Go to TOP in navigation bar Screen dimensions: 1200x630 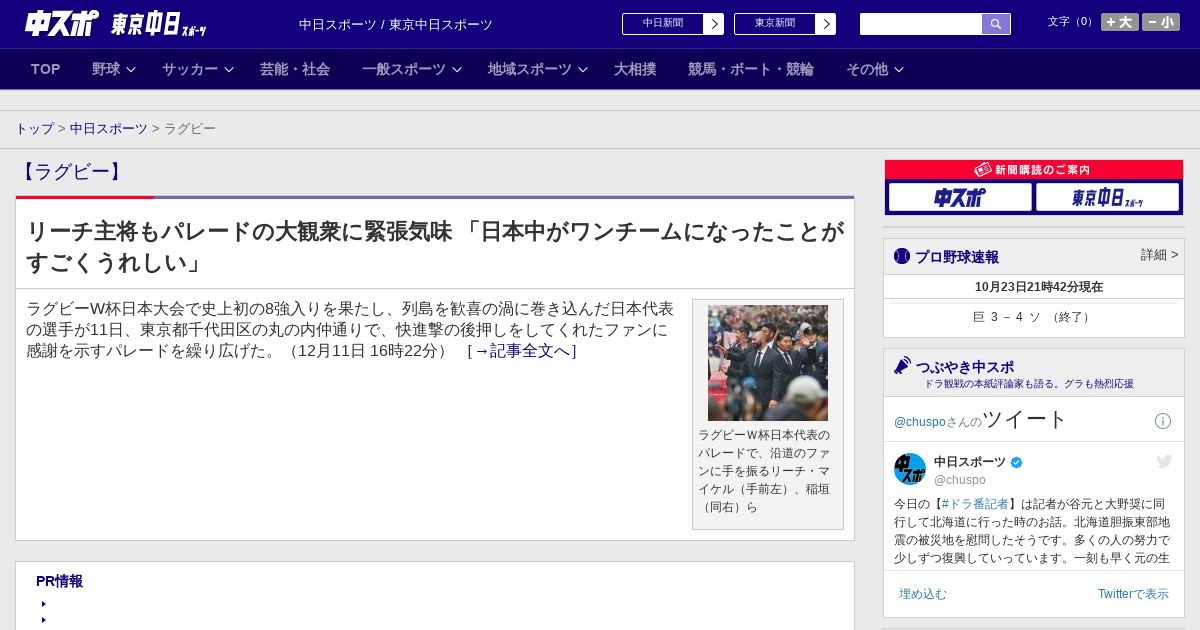[x=46, y=69]
